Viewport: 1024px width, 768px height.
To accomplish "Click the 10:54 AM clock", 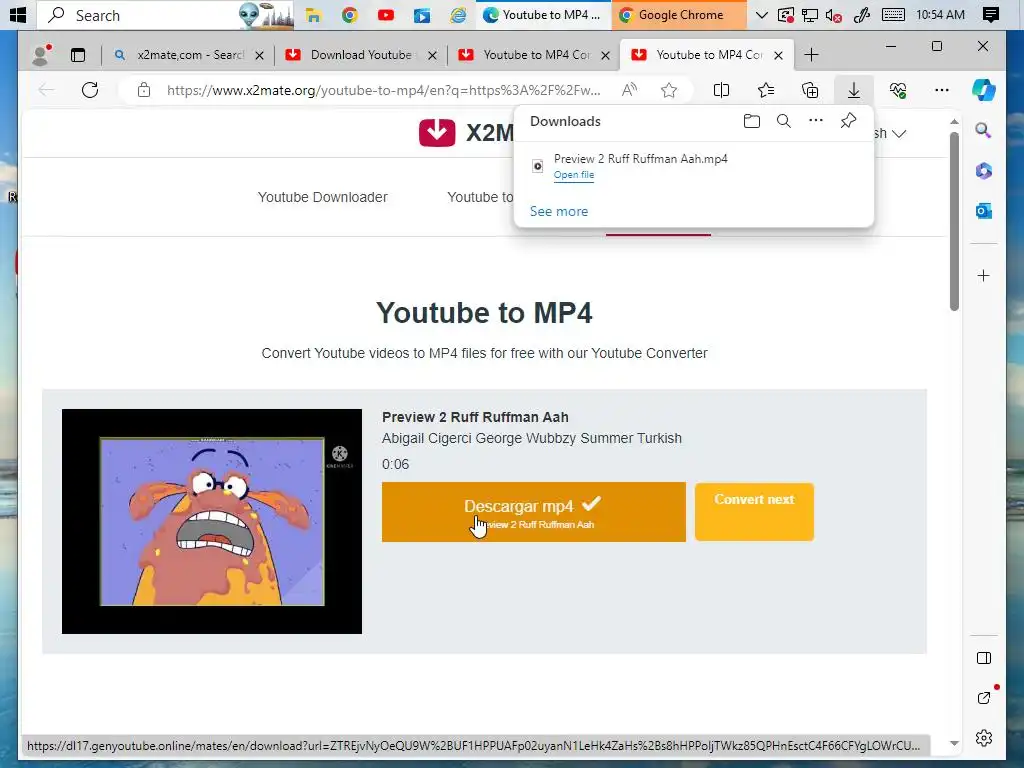I will click(x=940, y=14).
